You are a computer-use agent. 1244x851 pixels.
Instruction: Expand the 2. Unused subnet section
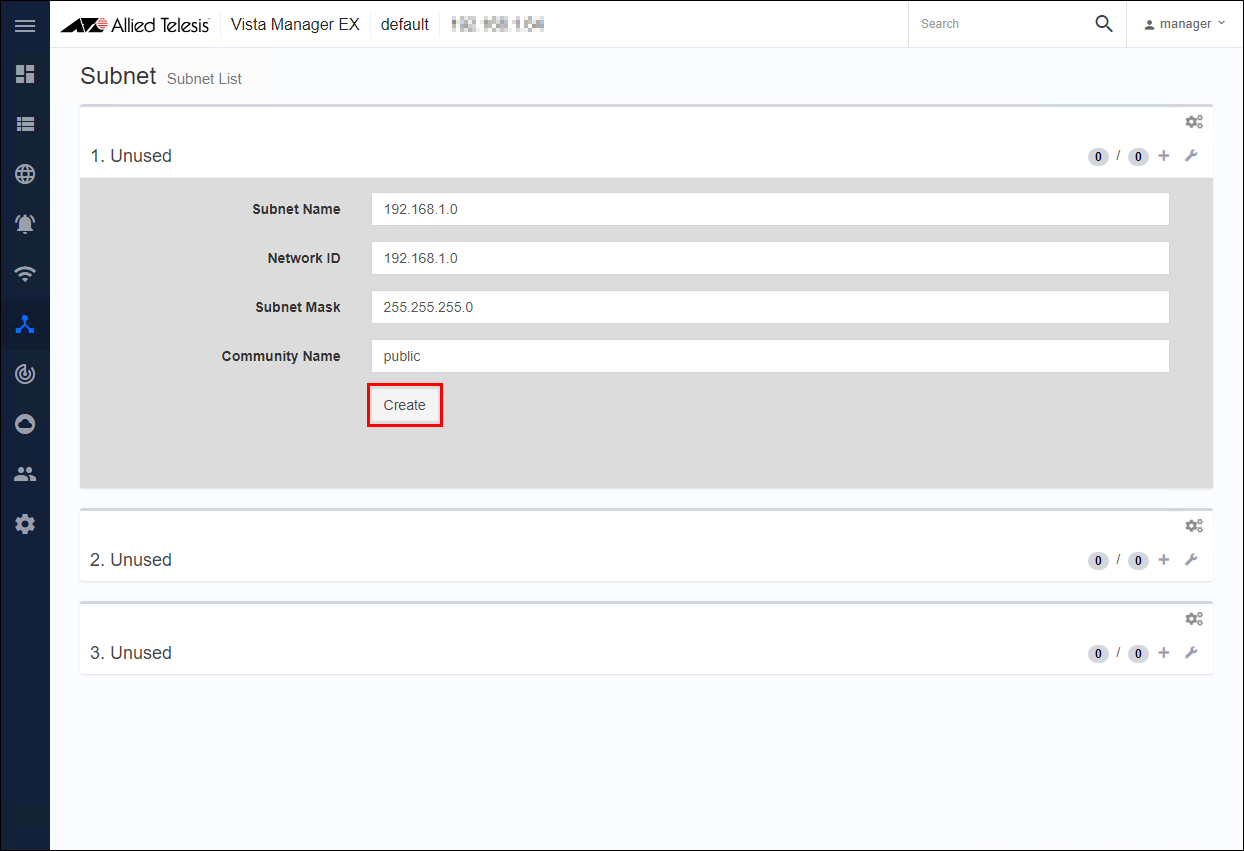tap(131, 560)
